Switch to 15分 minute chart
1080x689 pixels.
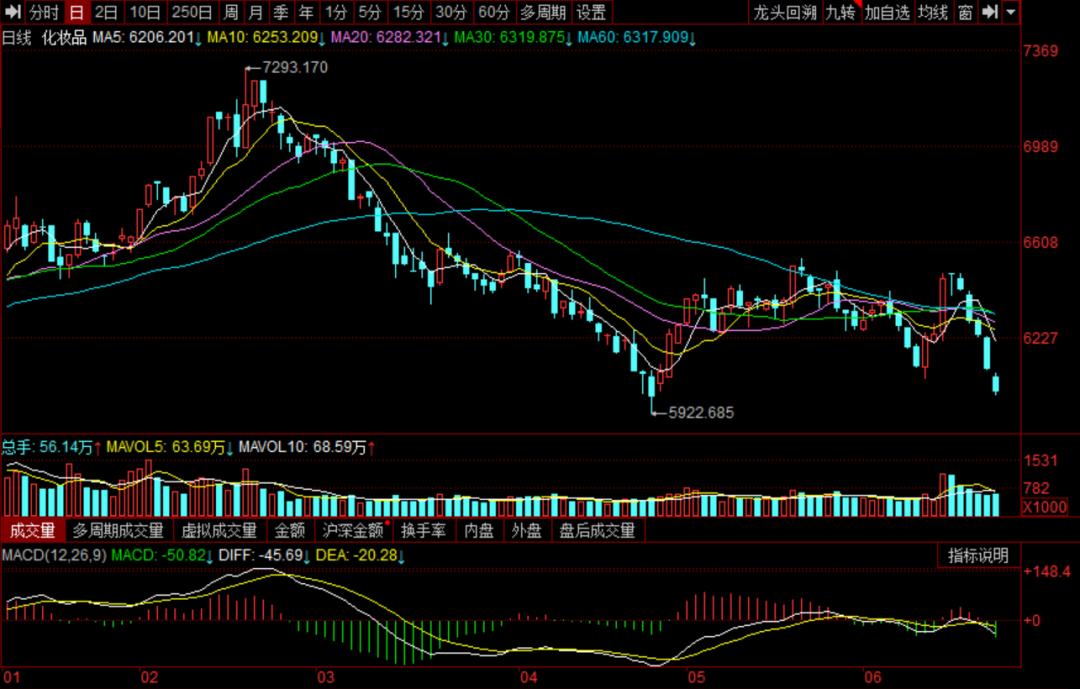(408, 12)
